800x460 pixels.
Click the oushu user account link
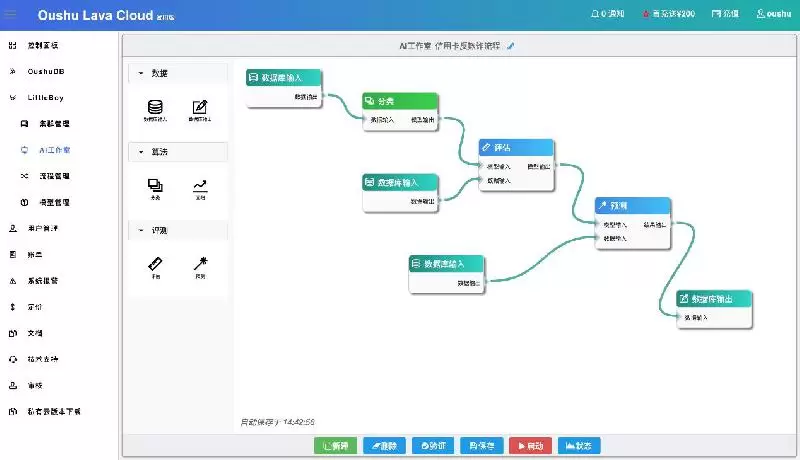point(773,15)
